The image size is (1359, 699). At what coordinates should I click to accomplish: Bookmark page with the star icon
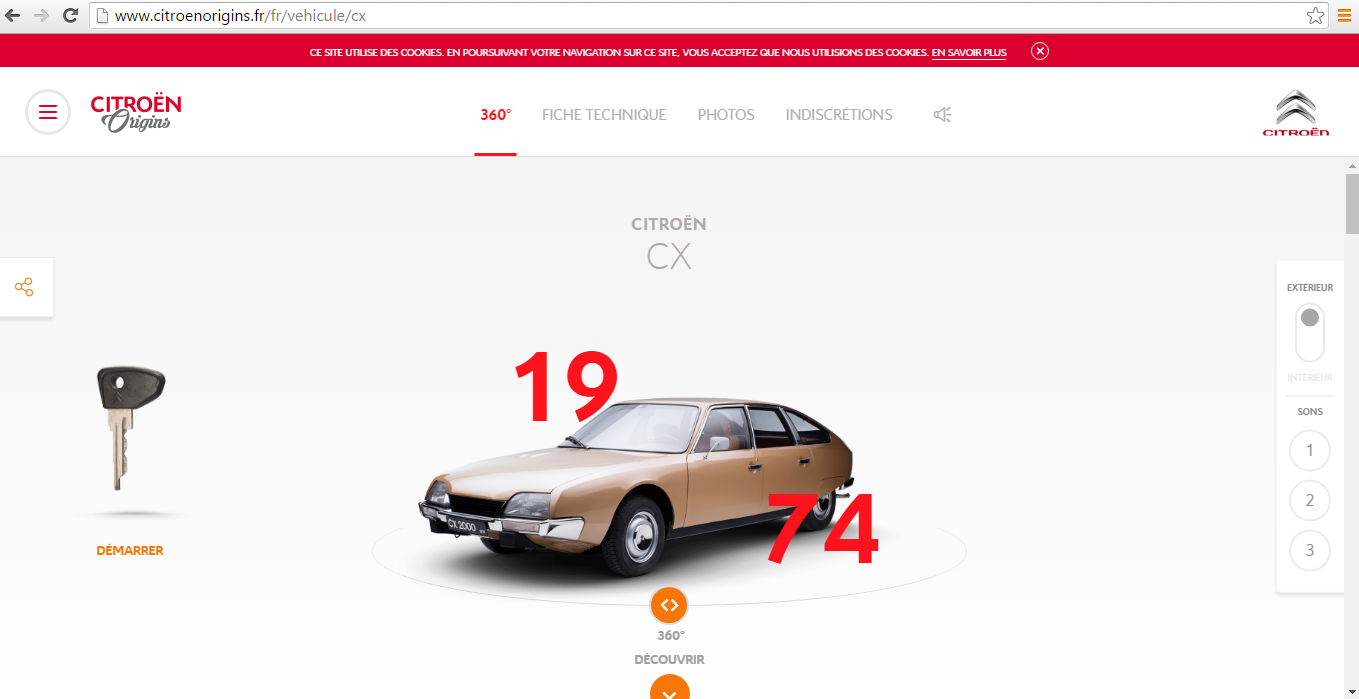[x=1316, y=16]
